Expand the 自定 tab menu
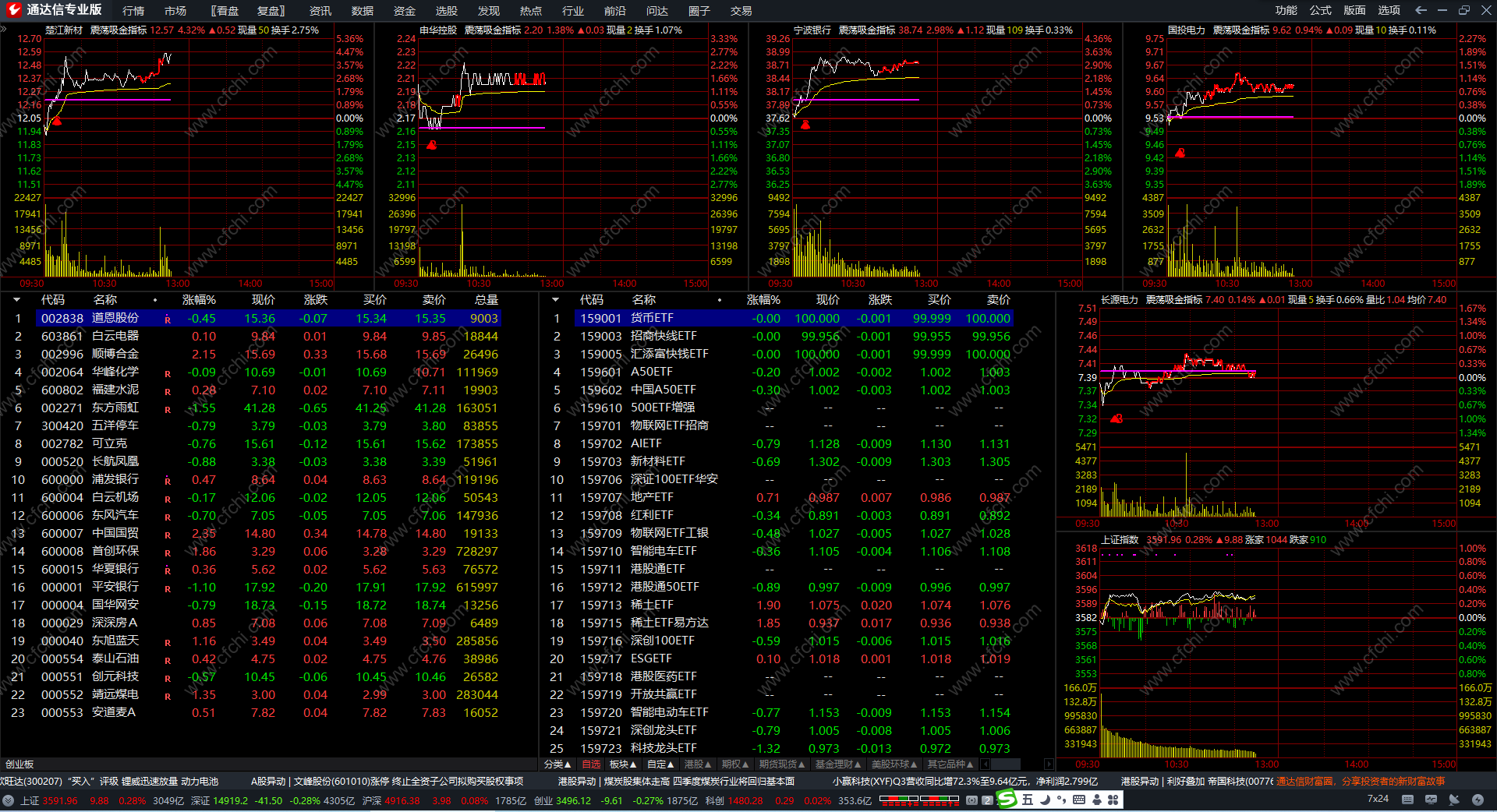 [660, 764]
